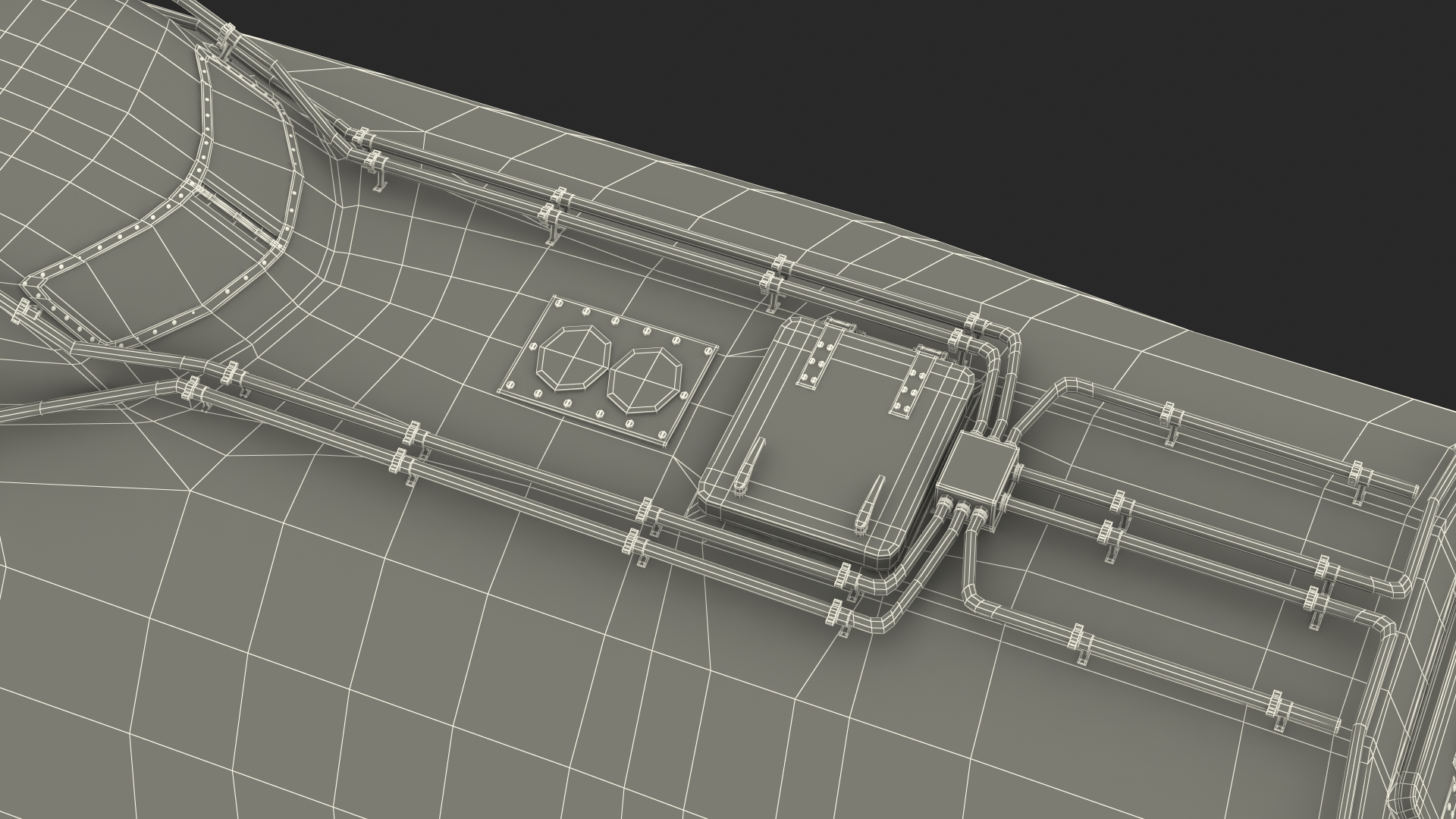Screen dimensions: 1456x819
Task: Select the large rounded hatch cover panel
Action: [836, 443]
